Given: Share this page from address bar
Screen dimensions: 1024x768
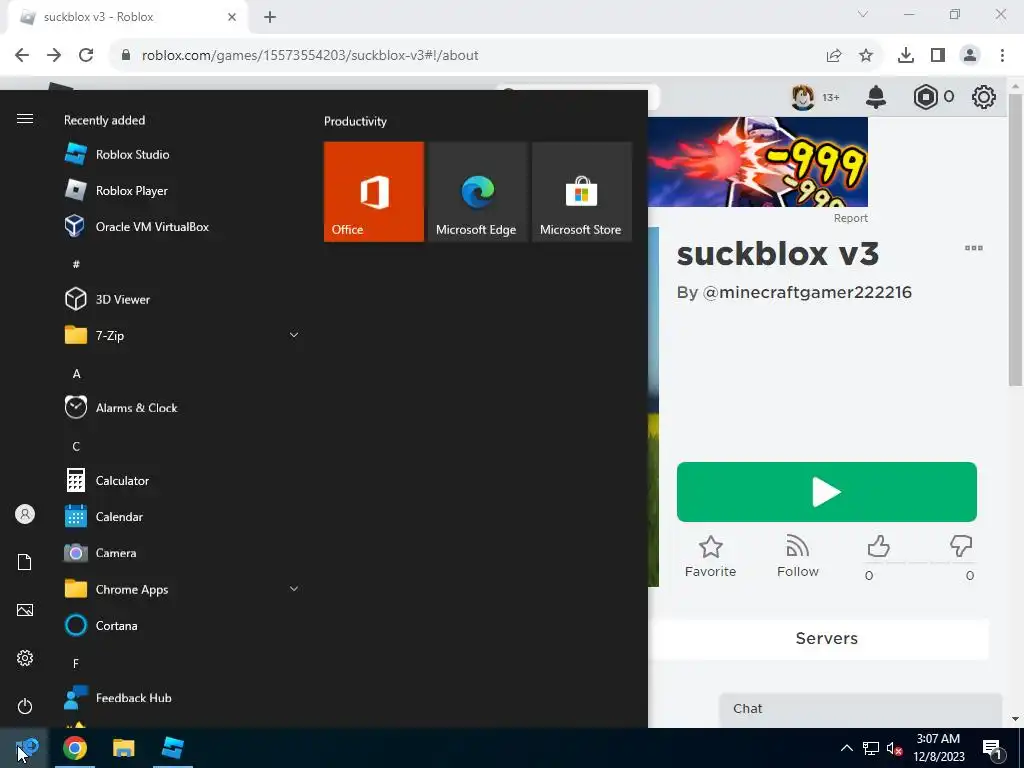Looking at the screenshot, I should [834, 56].
